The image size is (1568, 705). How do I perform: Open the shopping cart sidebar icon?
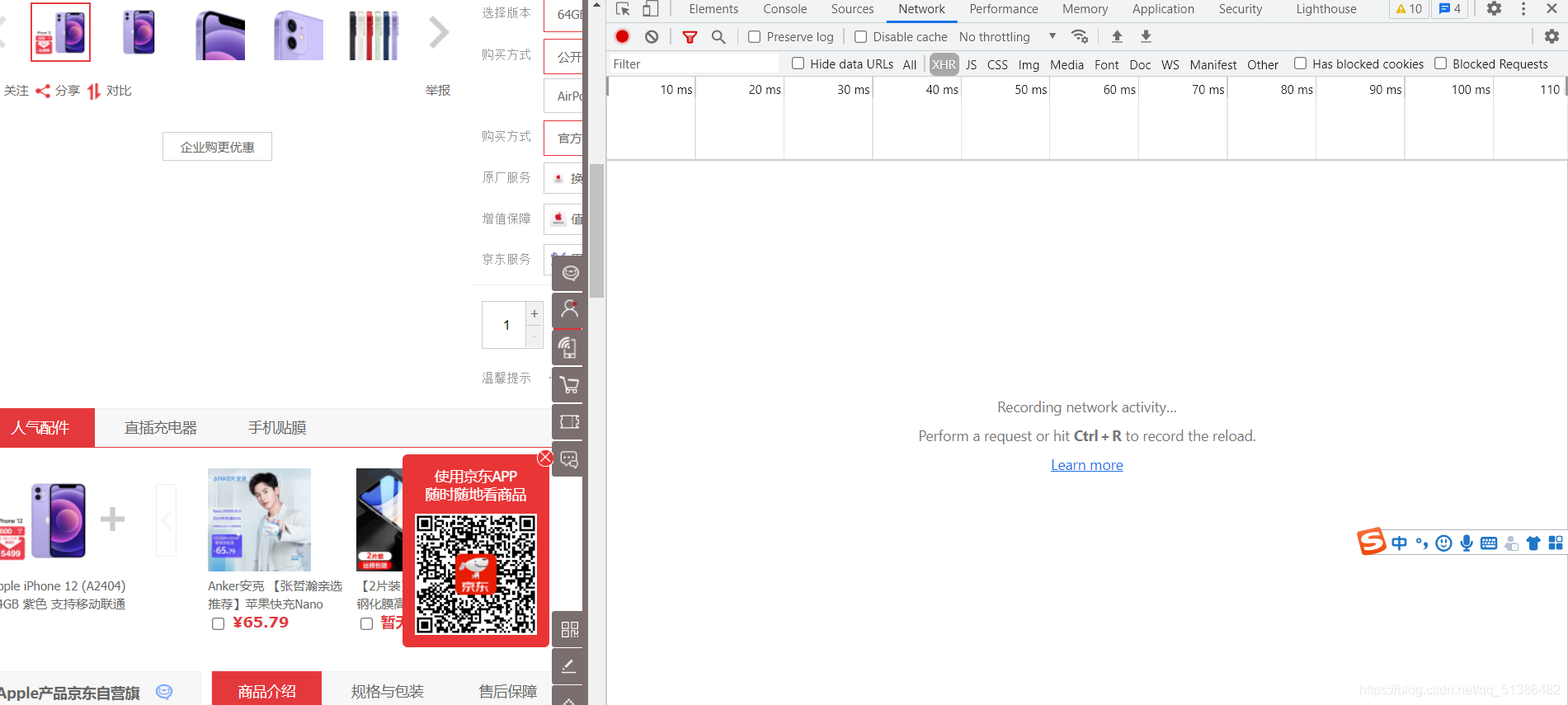tap(569, 385)
